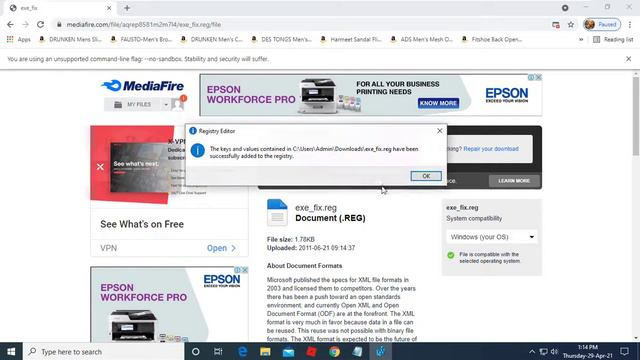Click OK in the Registry Editor dialog

tap(426, 176)
